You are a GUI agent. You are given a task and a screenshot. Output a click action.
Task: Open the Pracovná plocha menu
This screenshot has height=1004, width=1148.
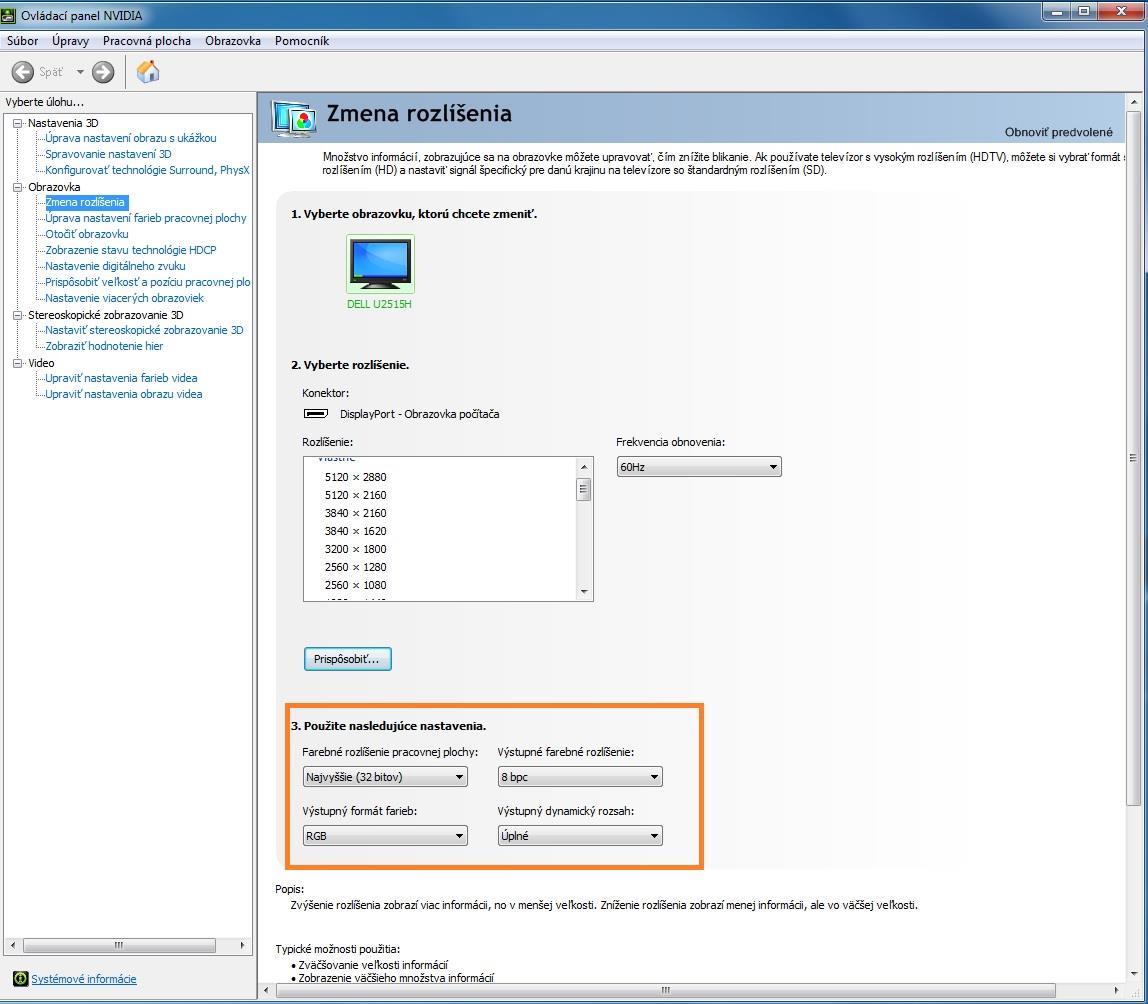[x=146, y=41]
